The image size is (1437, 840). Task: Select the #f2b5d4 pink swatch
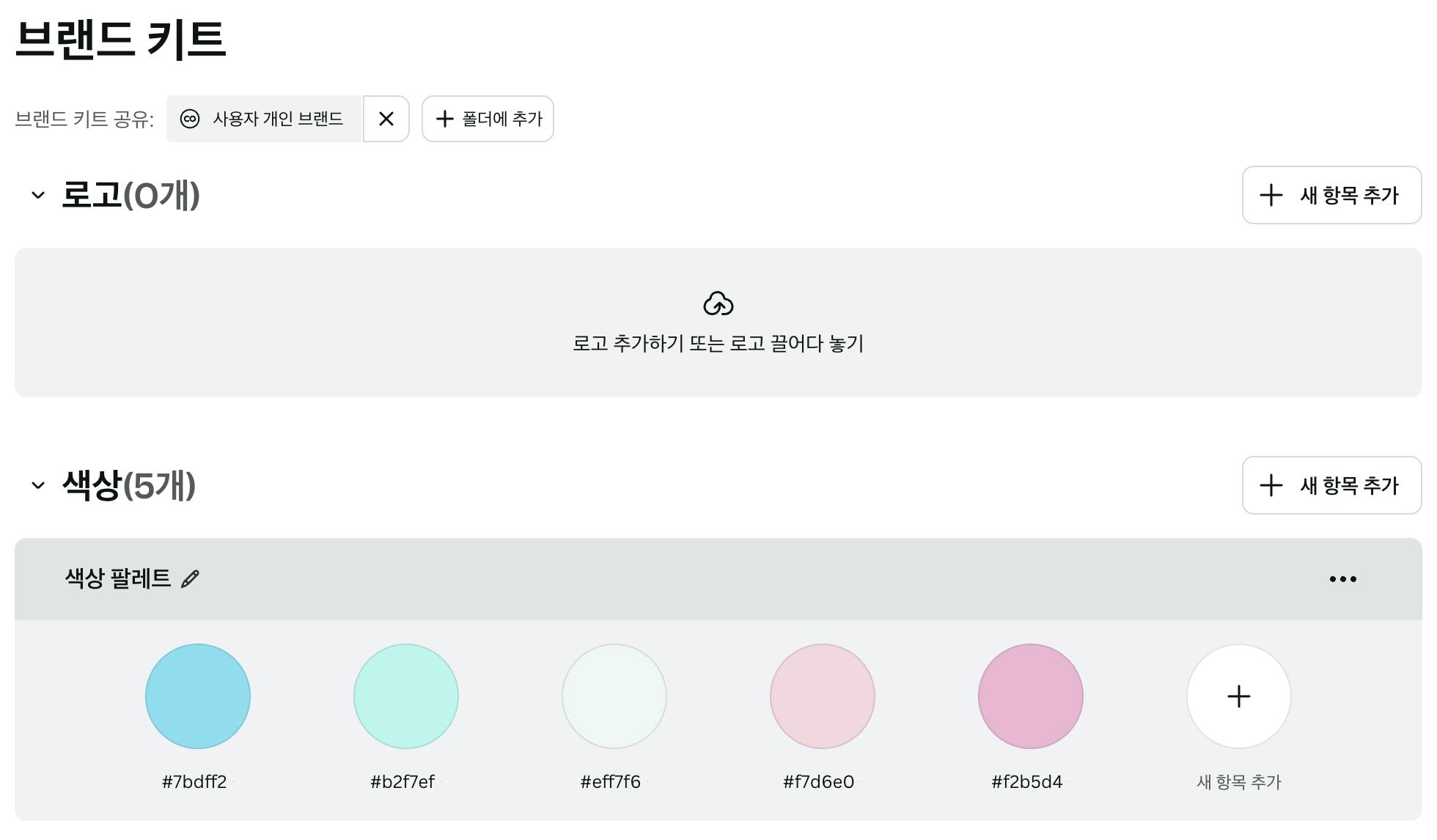coord(1031,696)
